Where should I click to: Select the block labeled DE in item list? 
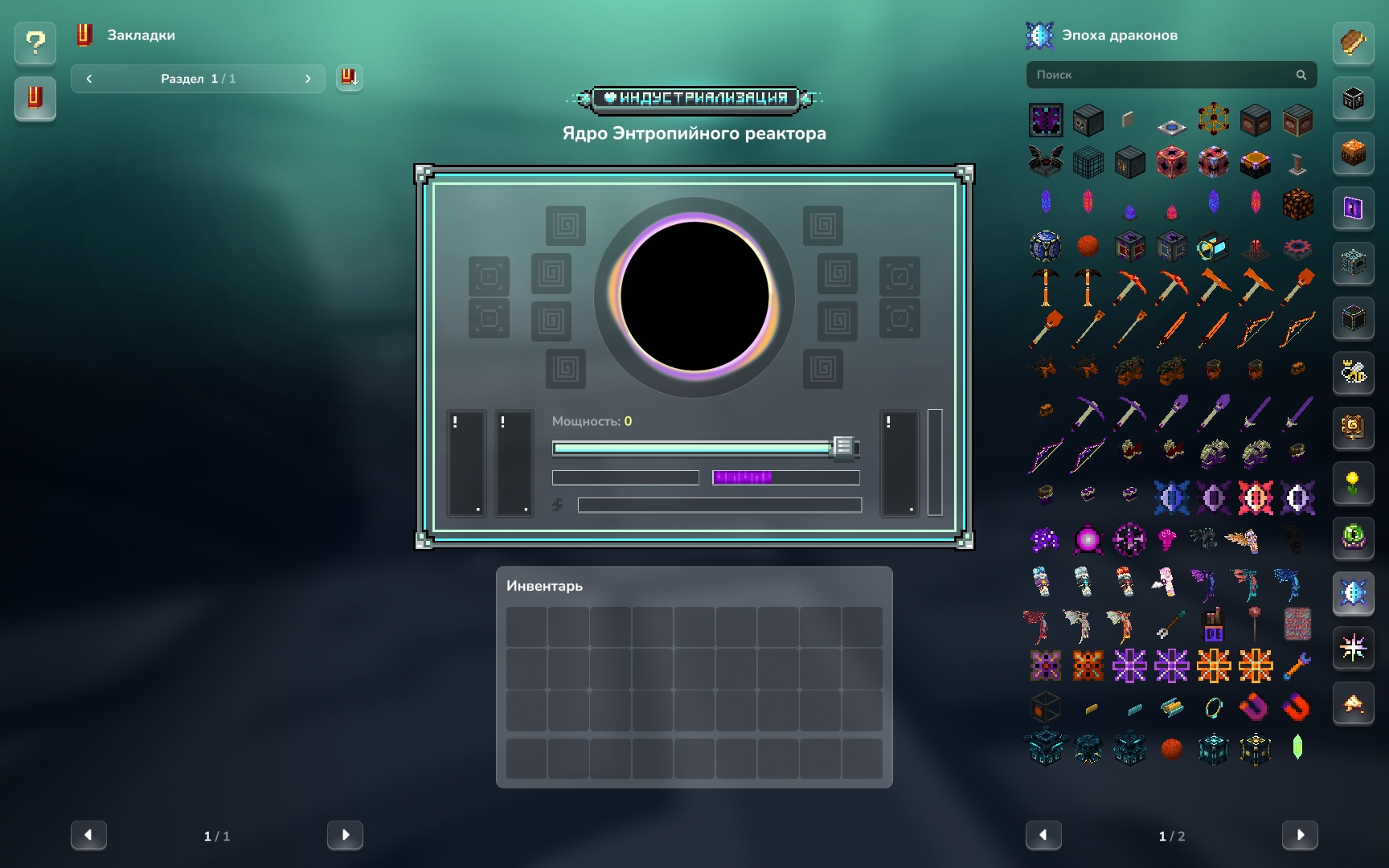point(1213,624)
